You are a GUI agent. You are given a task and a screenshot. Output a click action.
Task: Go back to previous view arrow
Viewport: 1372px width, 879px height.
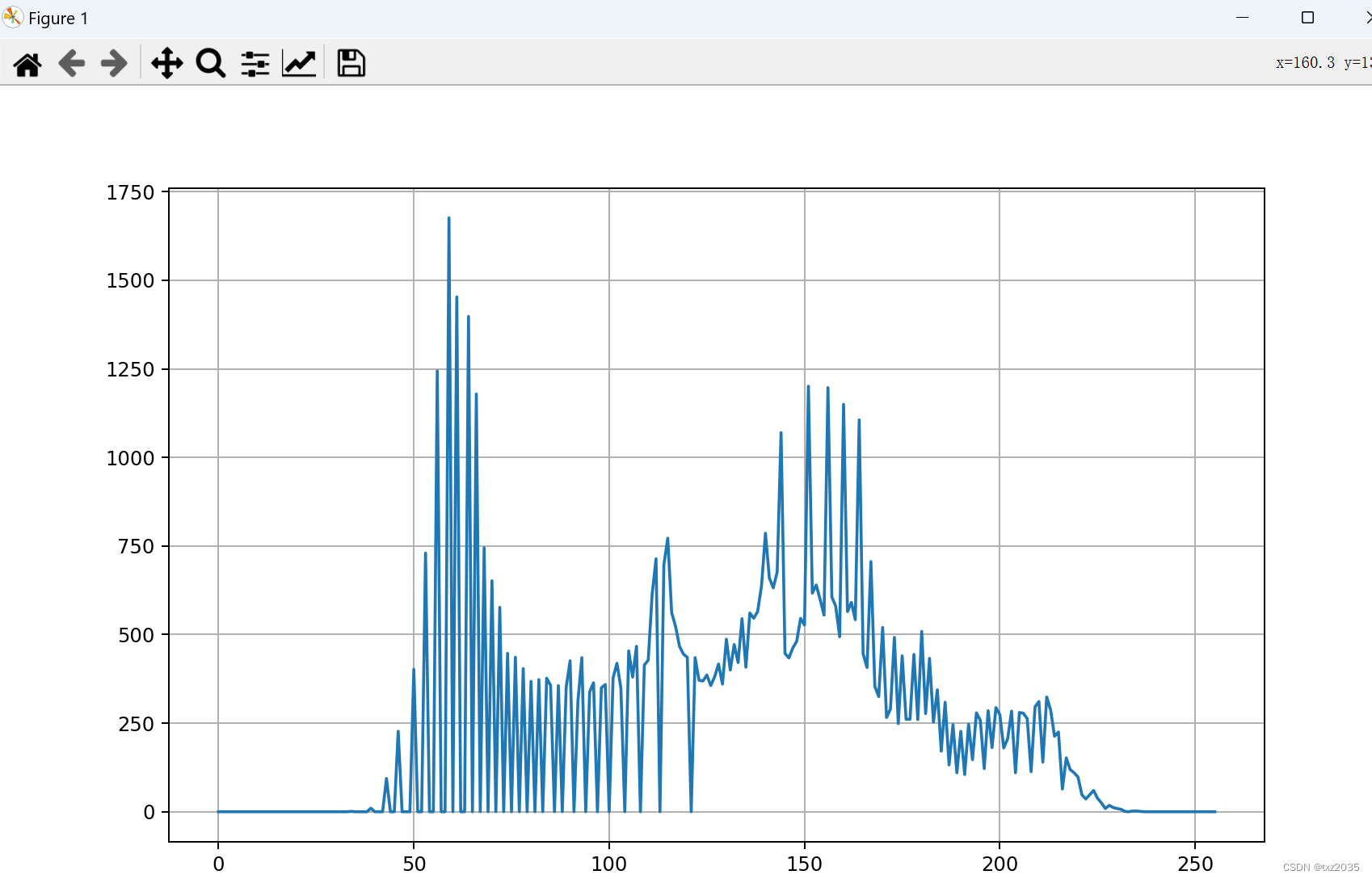coord(71,63)
